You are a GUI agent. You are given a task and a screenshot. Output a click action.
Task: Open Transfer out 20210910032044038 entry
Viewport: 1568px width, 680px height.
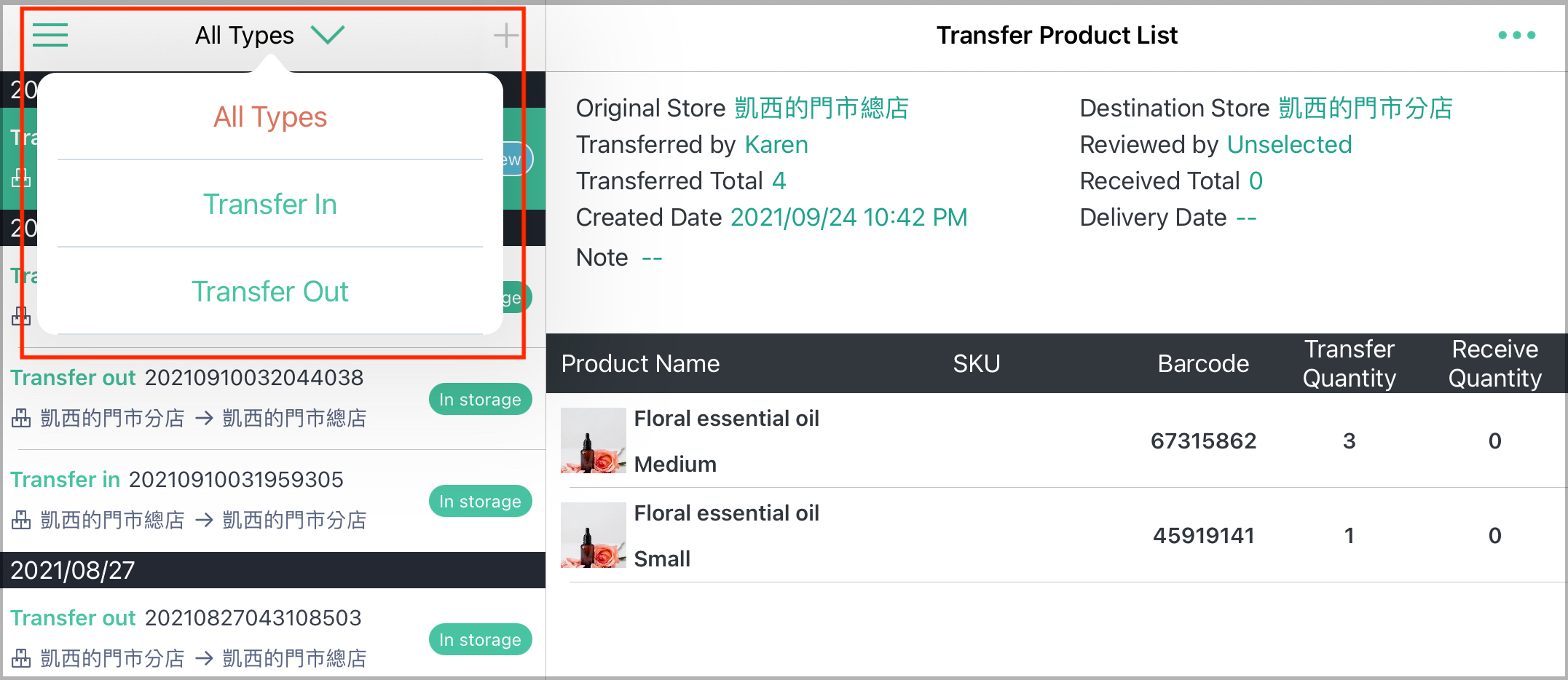tap(186, 378)
